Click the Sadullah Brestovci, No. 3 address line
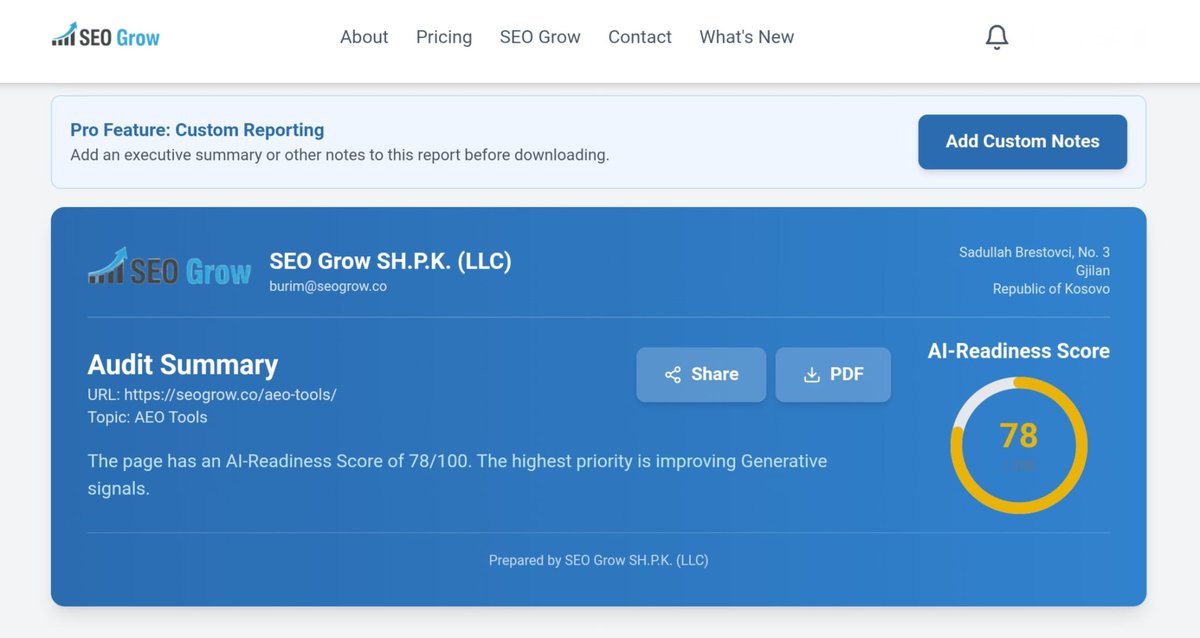1200x638 pixels. click(1034, 252)
